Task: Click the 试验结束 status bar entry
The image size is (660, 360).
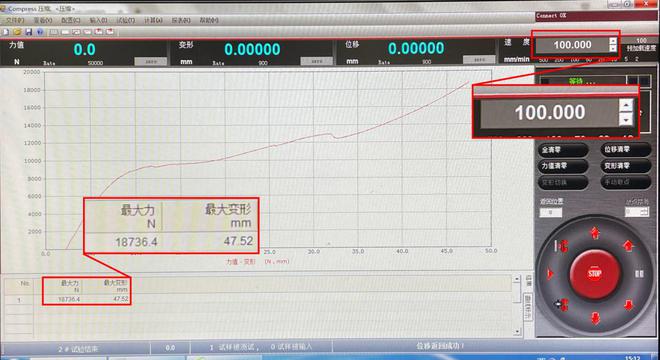Action: click(78, 349)
